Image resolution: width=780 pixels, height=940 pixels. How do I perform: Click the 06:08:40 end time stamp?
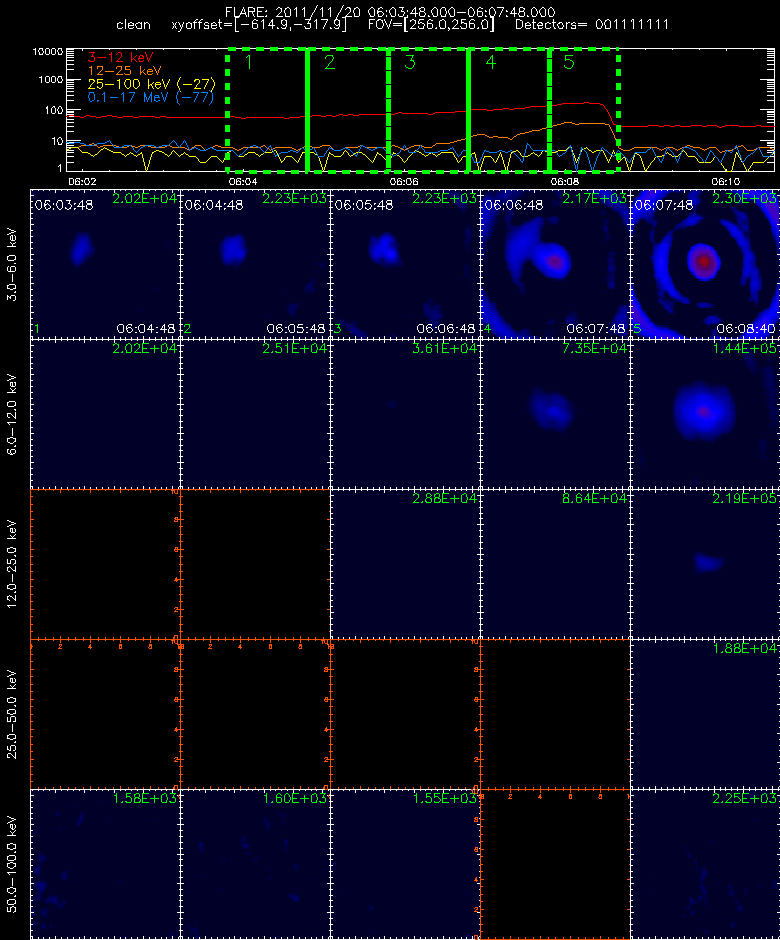[x=746, y=329]
